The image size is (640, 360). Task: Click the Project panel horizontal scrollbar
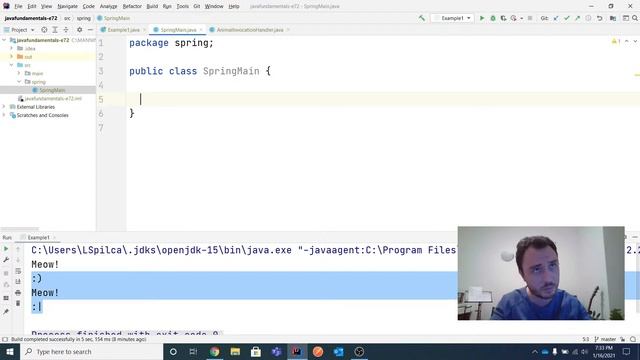(20, 229)
